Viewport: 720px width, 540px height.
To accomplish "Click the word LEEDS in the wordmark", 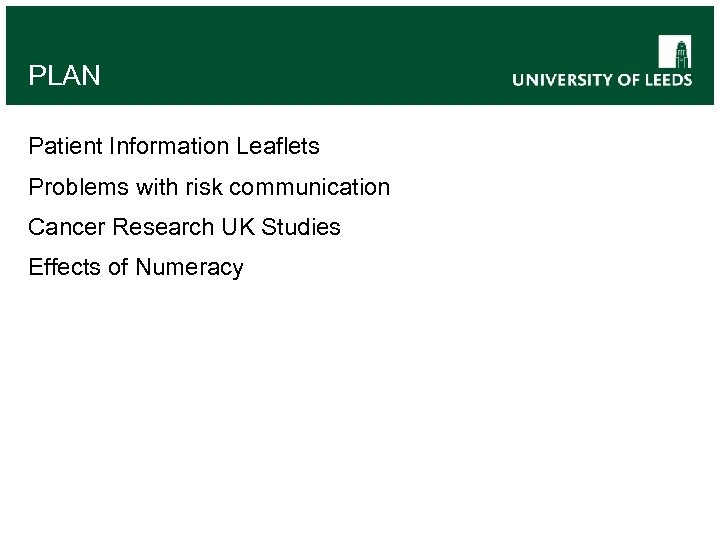I will click(666, 80).
